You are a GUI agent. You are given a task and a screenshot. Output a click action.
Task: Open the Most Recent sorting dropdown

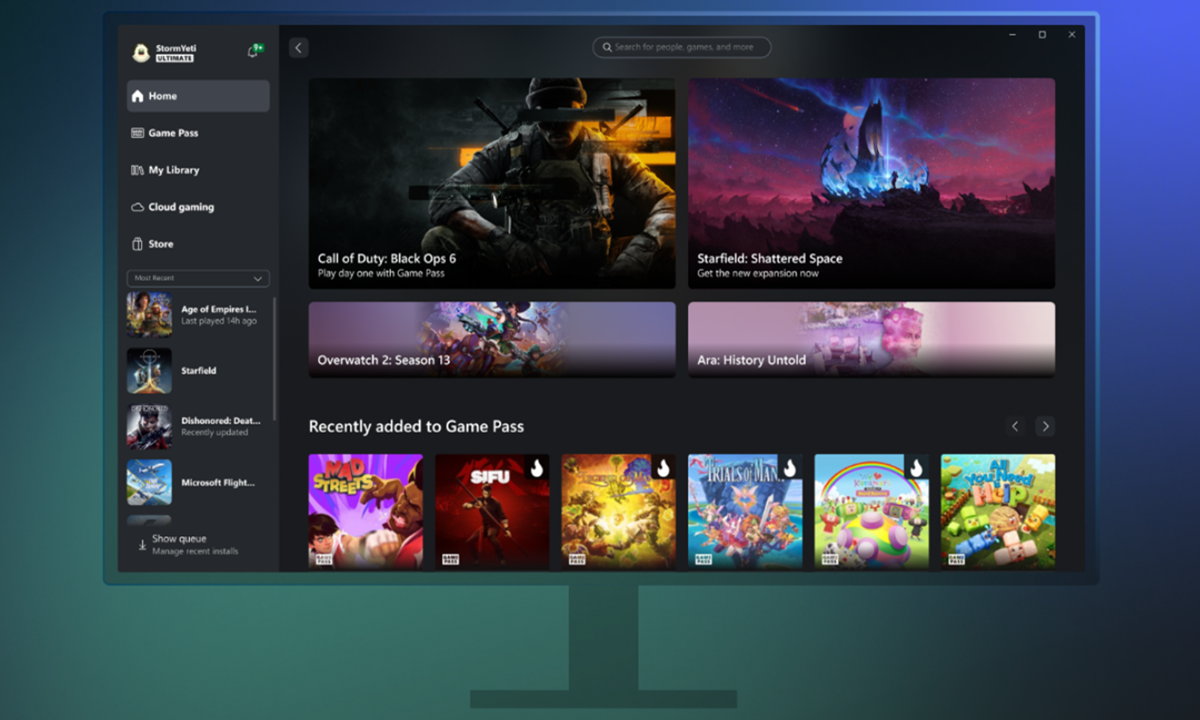[197, 278]
